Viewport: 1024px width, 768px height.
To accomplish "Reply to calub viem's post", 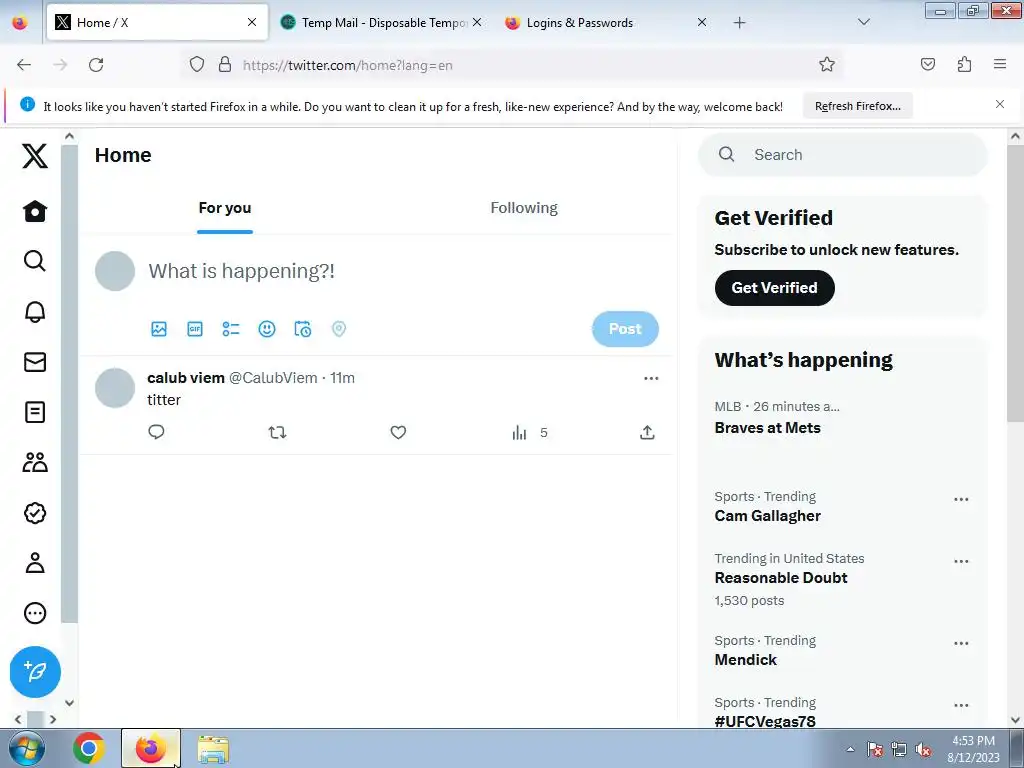I will 156,432.
